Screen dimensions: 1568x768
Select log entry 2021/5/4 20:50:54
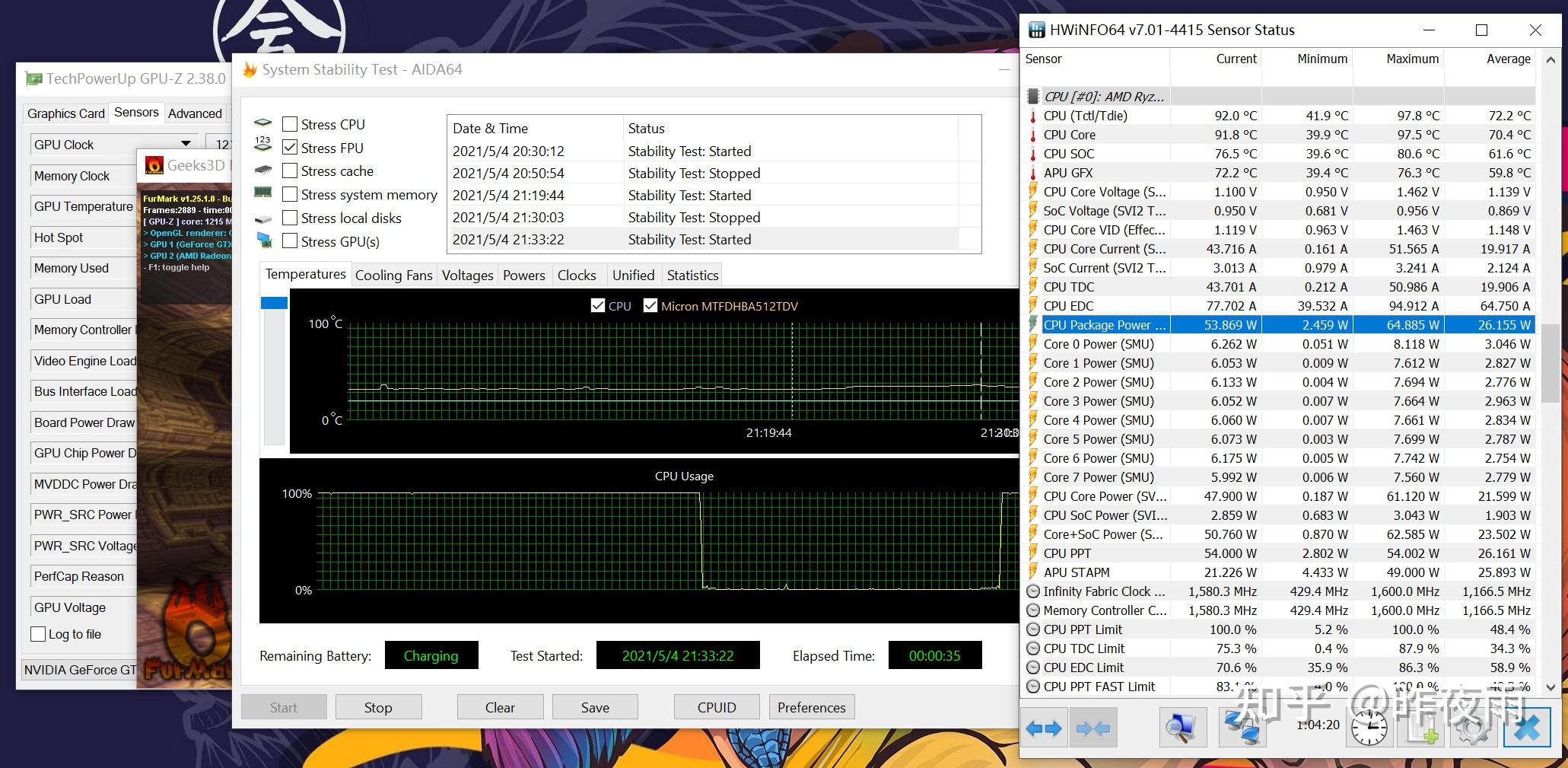coord(704,173)
